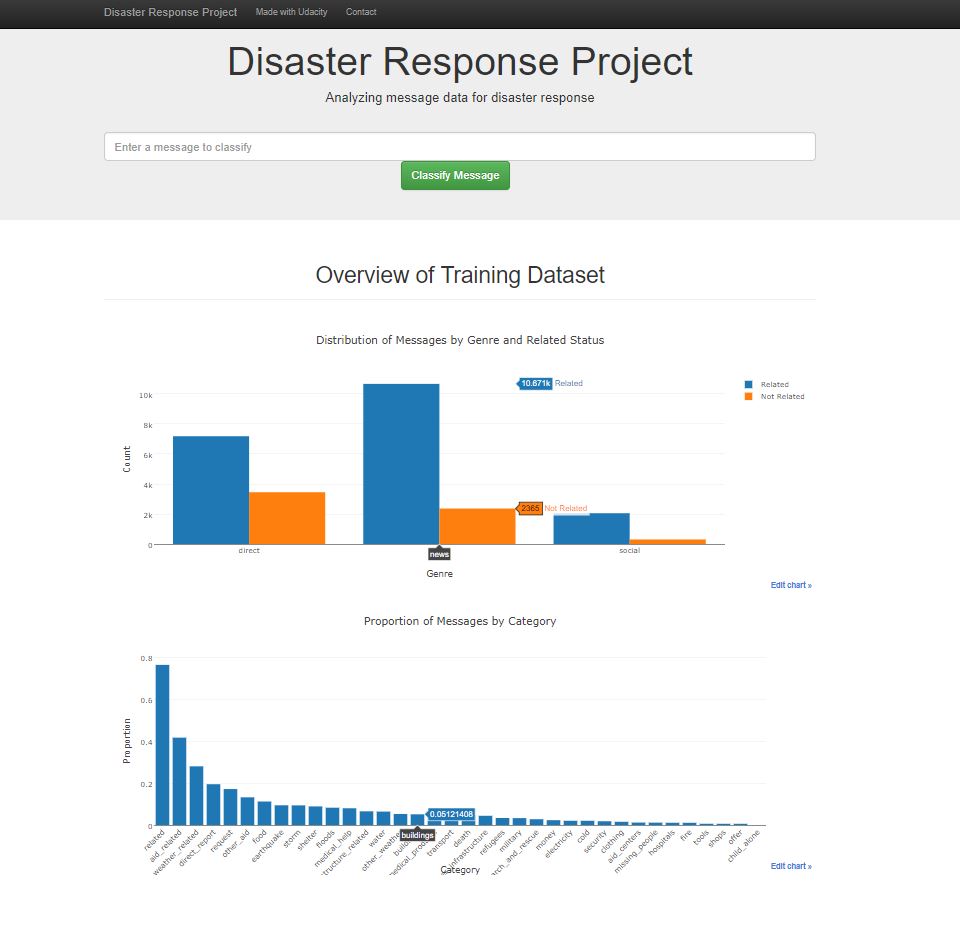Click the aid_related category bar
The image size is (960, 936).
[179, 782]
